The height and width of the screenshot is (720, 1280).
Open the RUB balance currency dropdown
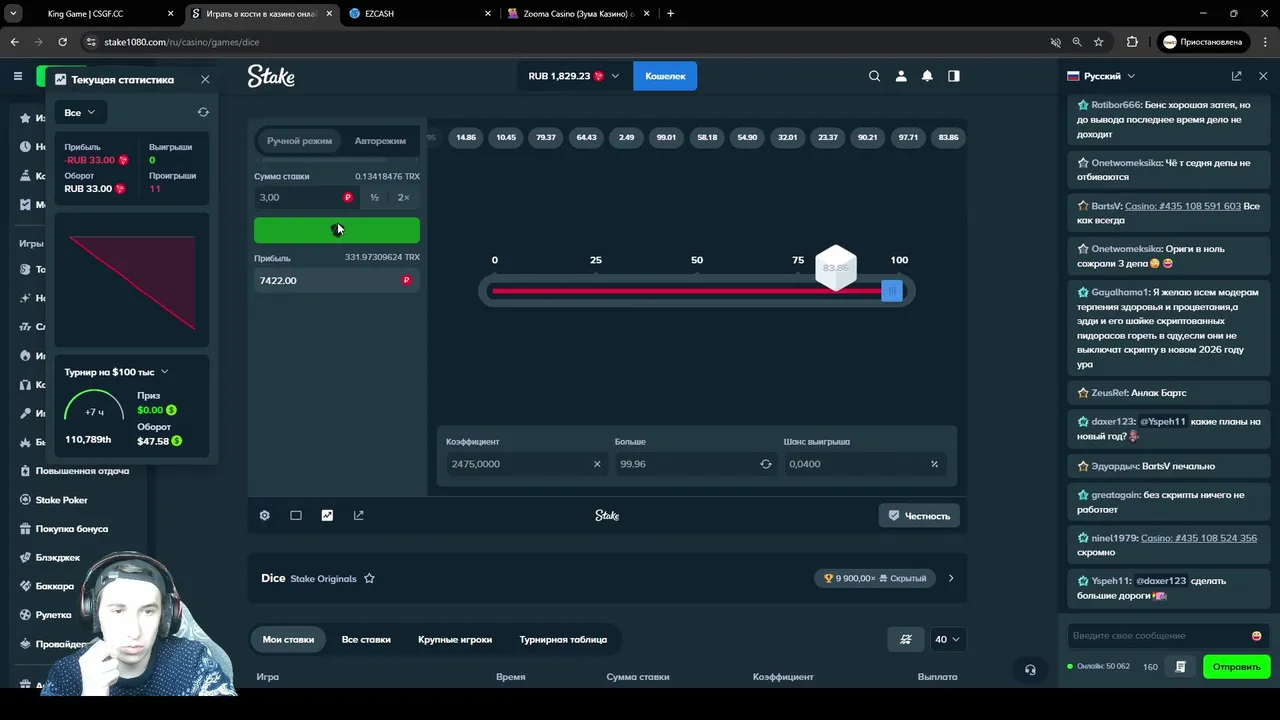(x=574, y=76)
